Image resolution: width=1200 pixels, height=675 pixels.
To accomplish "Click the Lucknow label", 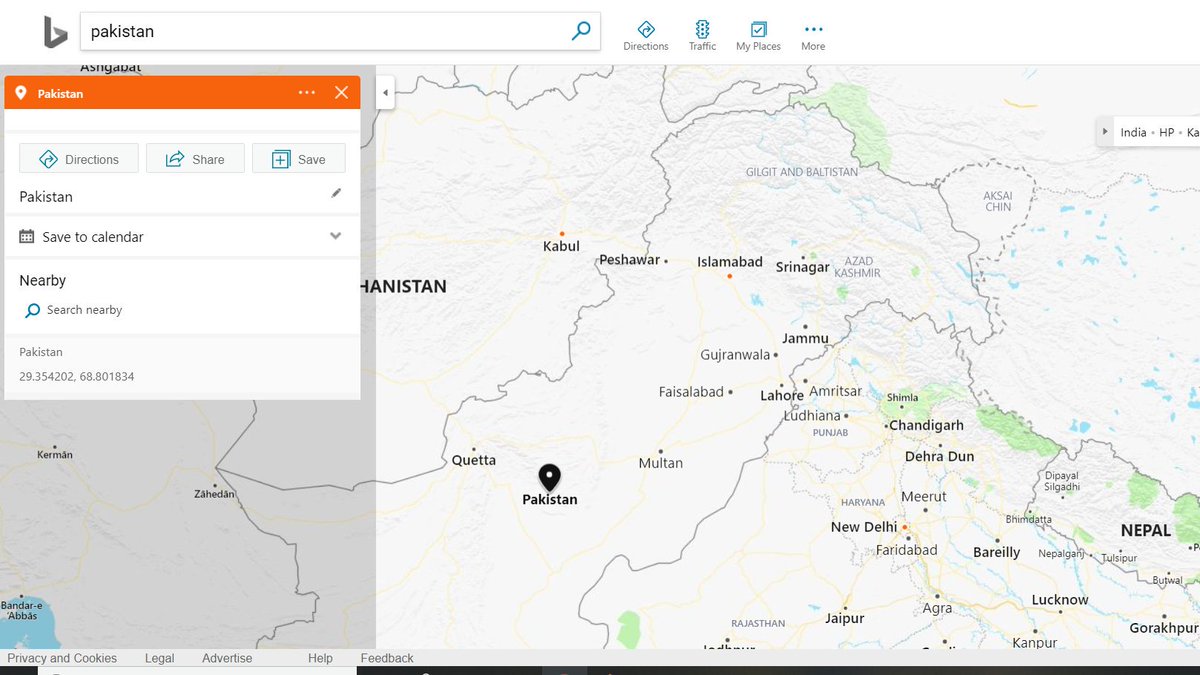I will click(1060, 600).
